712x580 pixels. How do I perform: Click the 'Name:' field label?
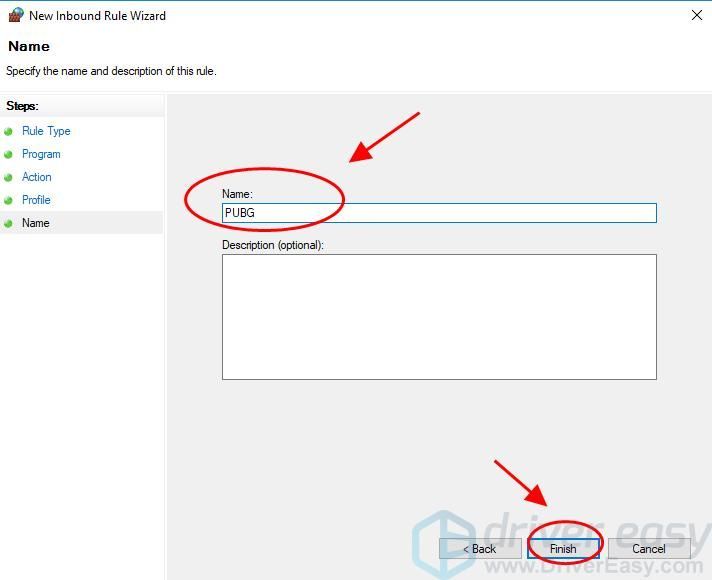click(x=237, y=194)
